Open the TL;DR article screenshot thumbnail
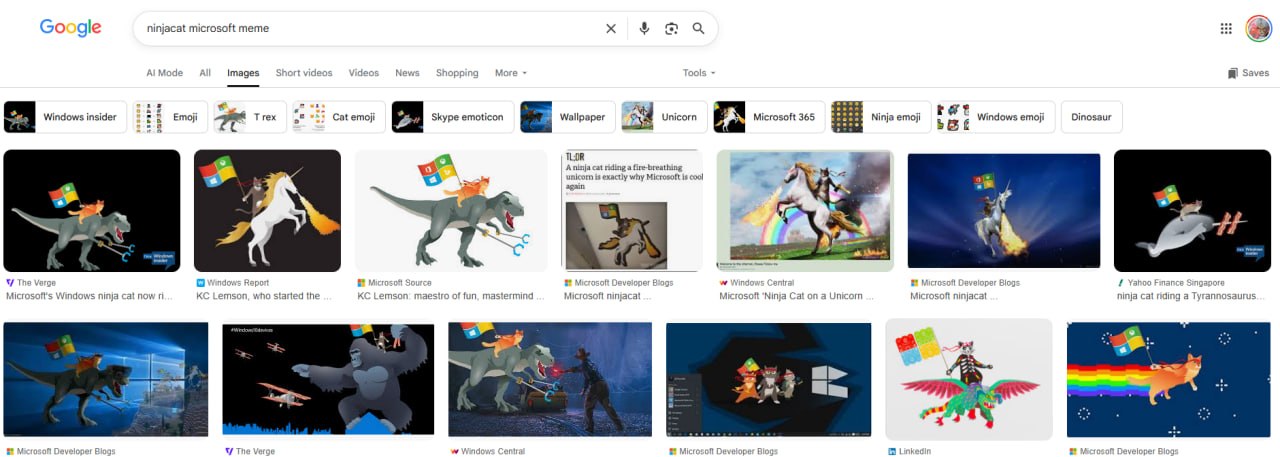1280x457 pixels. coord(632,211)
